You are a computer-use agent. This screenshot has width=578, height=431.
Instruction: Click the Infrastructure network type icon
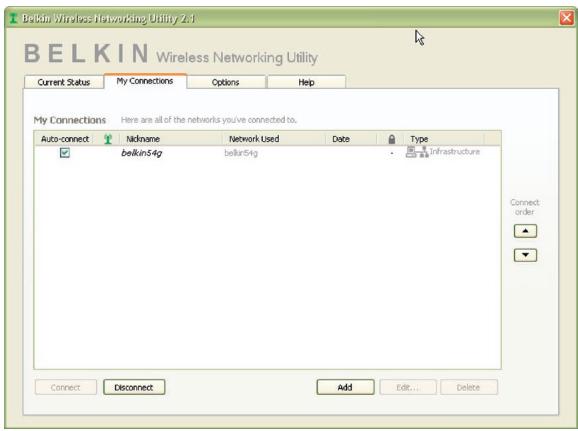417,152
